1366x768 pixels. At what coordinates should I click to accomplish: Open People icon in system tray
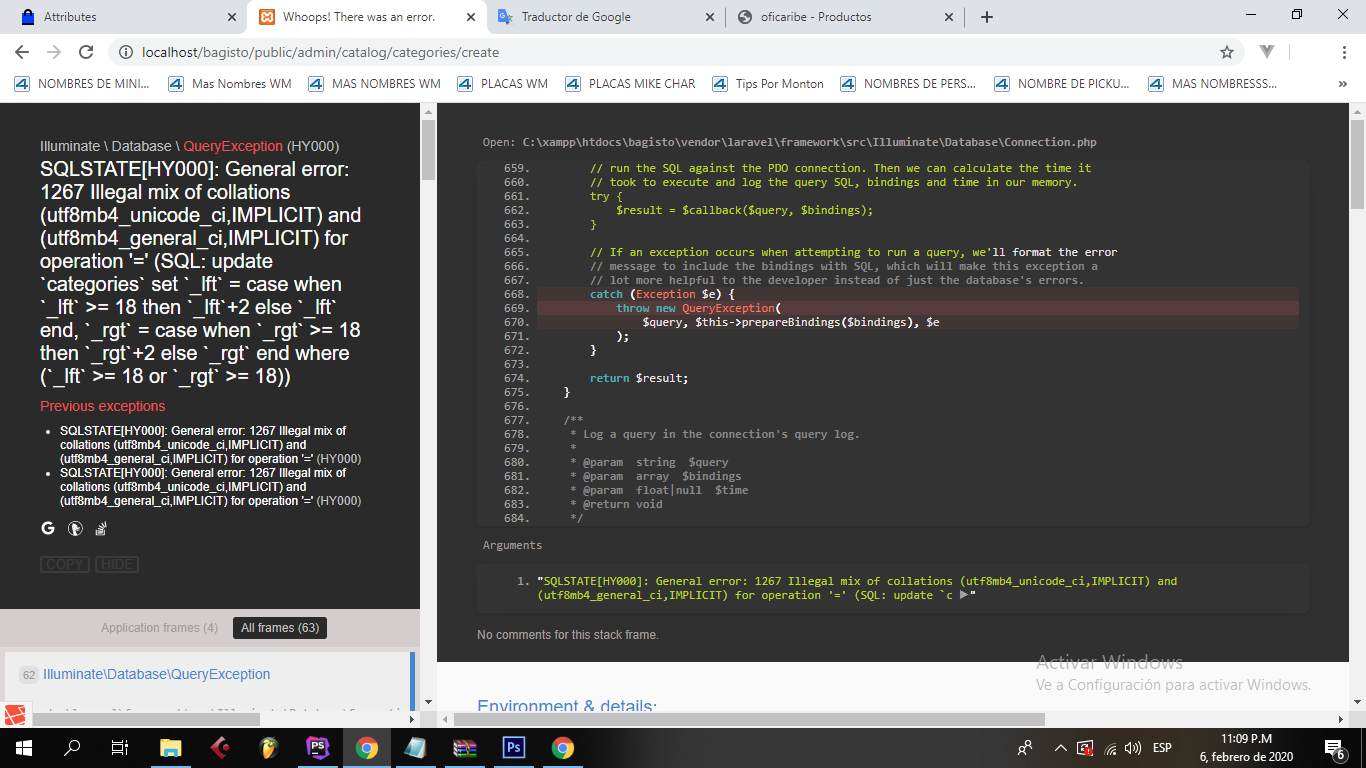pyautogui.click(x=1025, y=748)
